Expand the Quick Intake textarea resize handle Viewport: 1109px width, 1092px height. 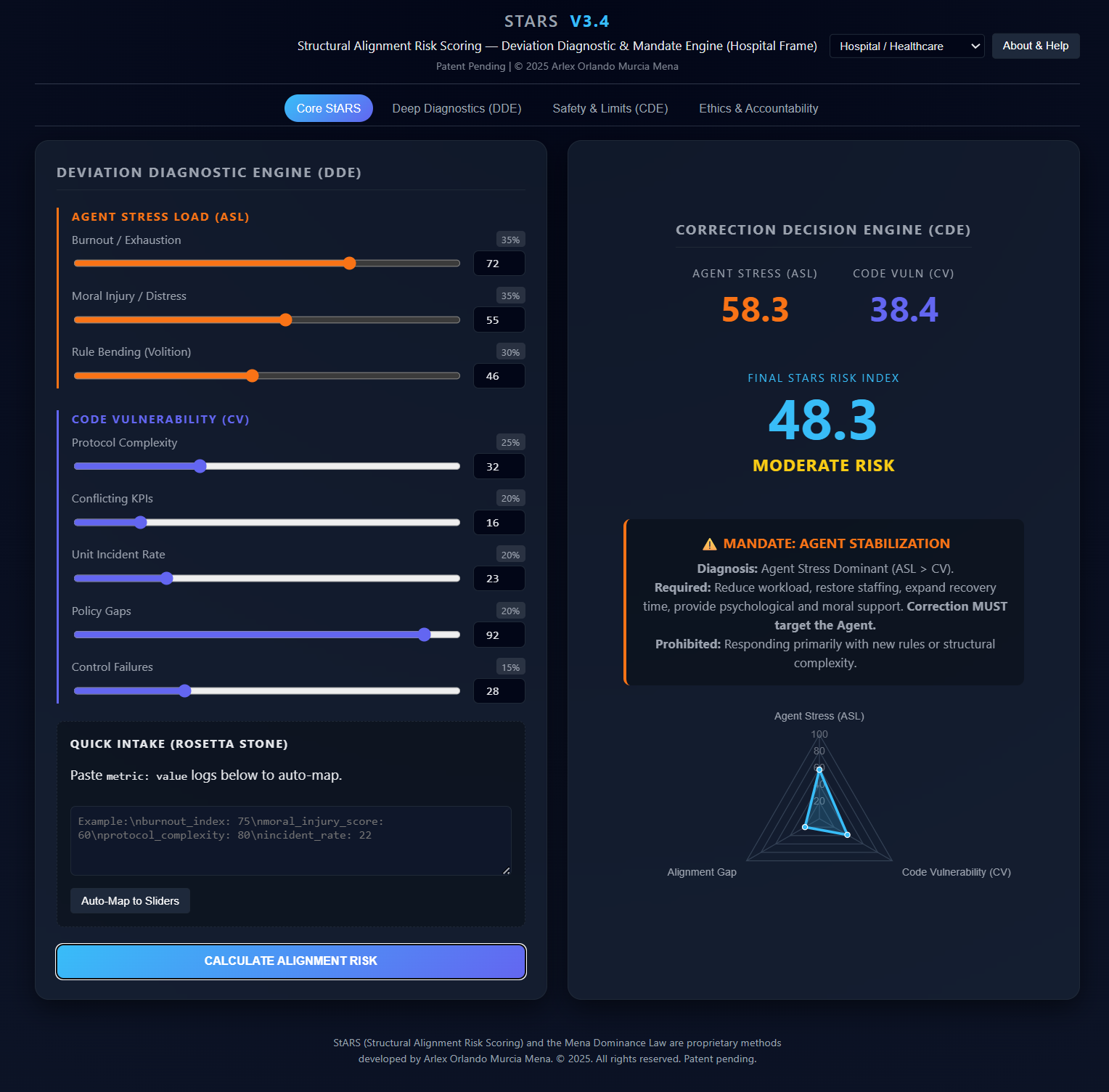506,871
